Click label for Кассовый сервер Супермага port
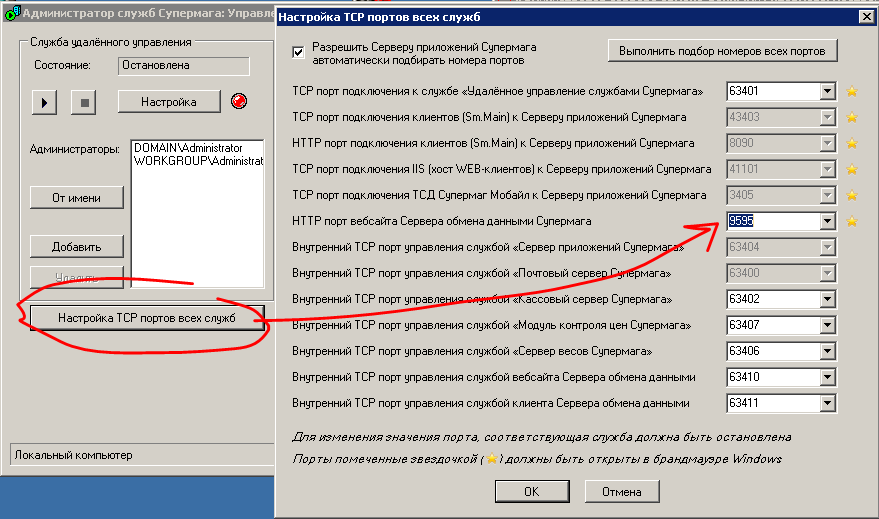 [x=482, y=299]
